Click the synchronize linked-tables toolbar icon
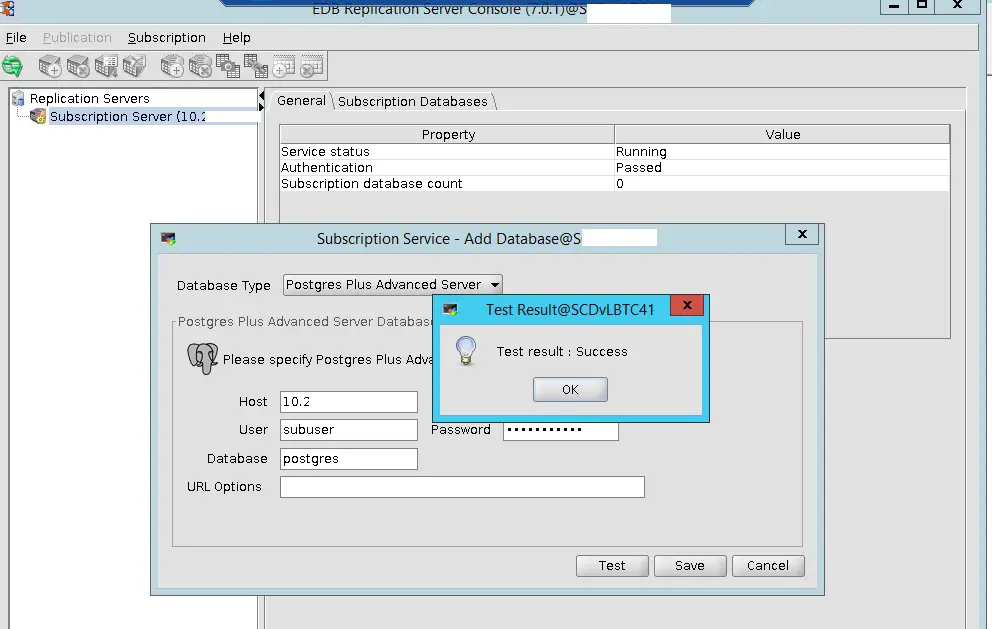 pos(256,66)
